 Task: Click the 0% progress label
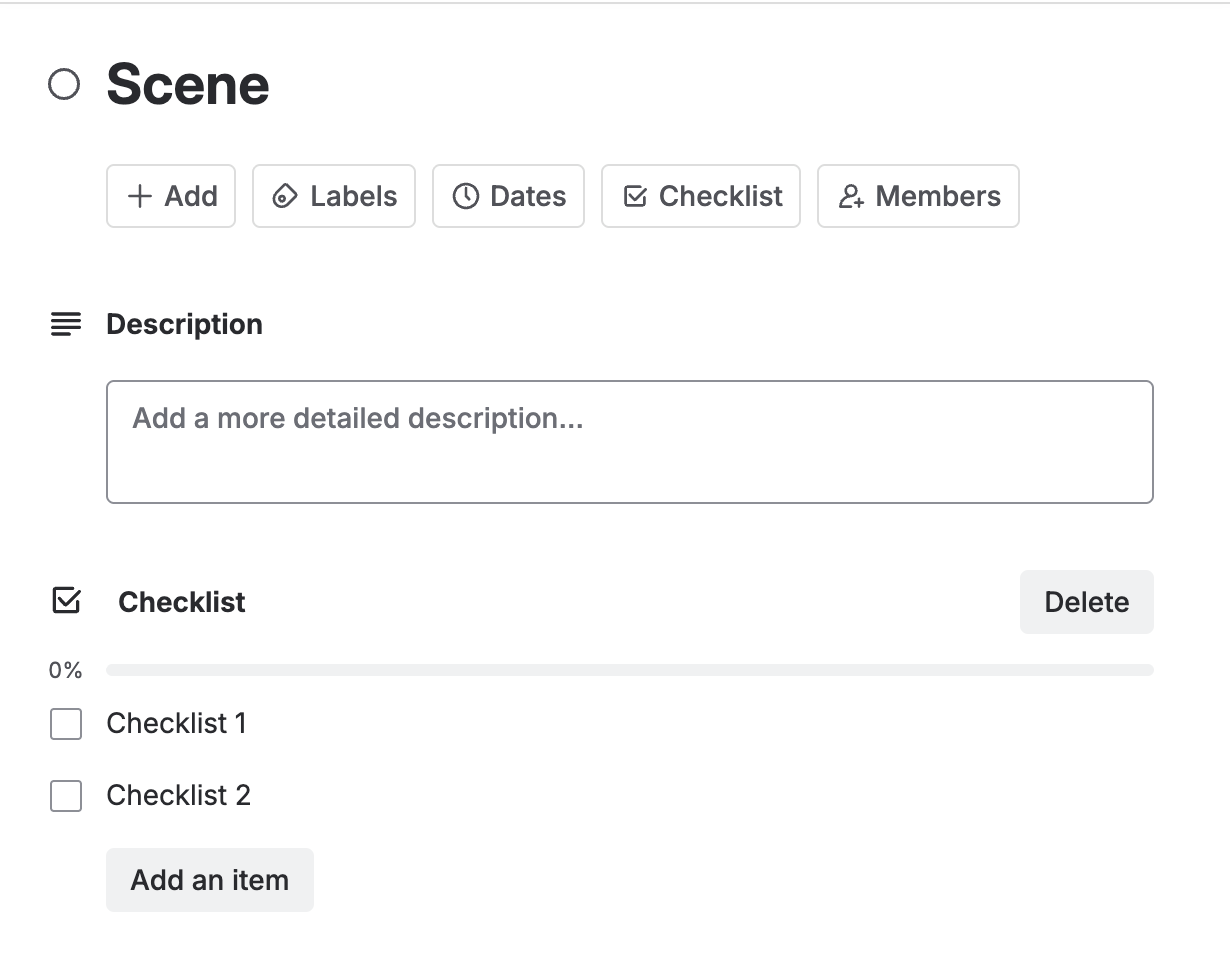point(65,671)
